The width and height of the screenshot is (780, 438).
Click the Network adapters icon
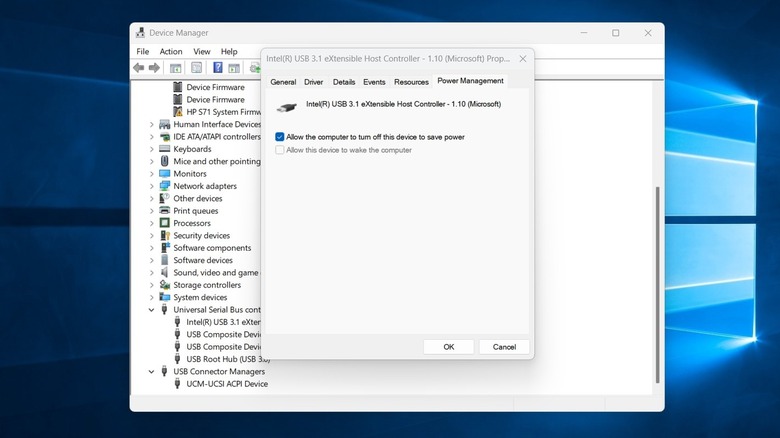coord(165,186)
